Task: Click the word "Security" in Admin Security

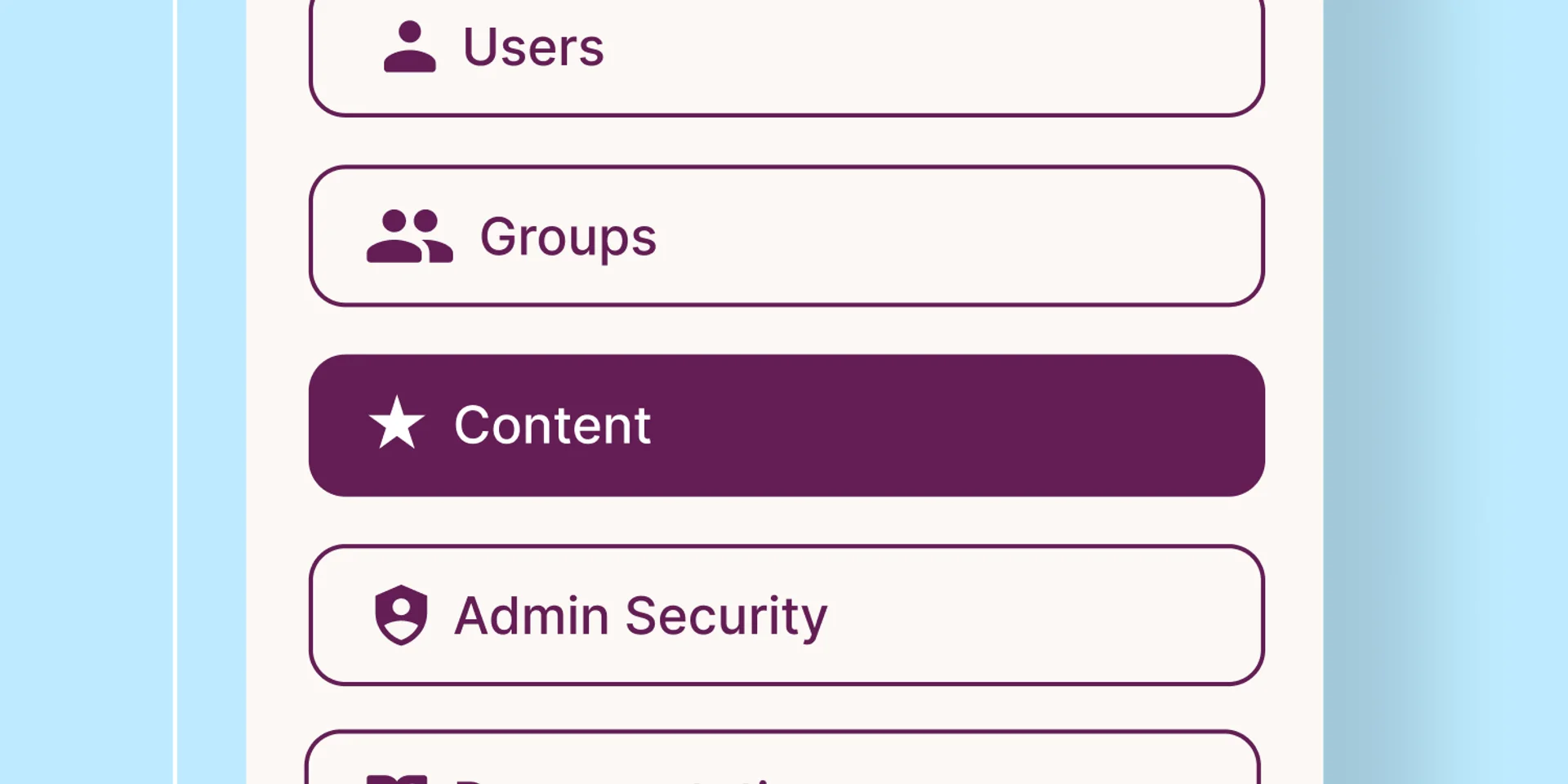Action: [x=727, y=617]
